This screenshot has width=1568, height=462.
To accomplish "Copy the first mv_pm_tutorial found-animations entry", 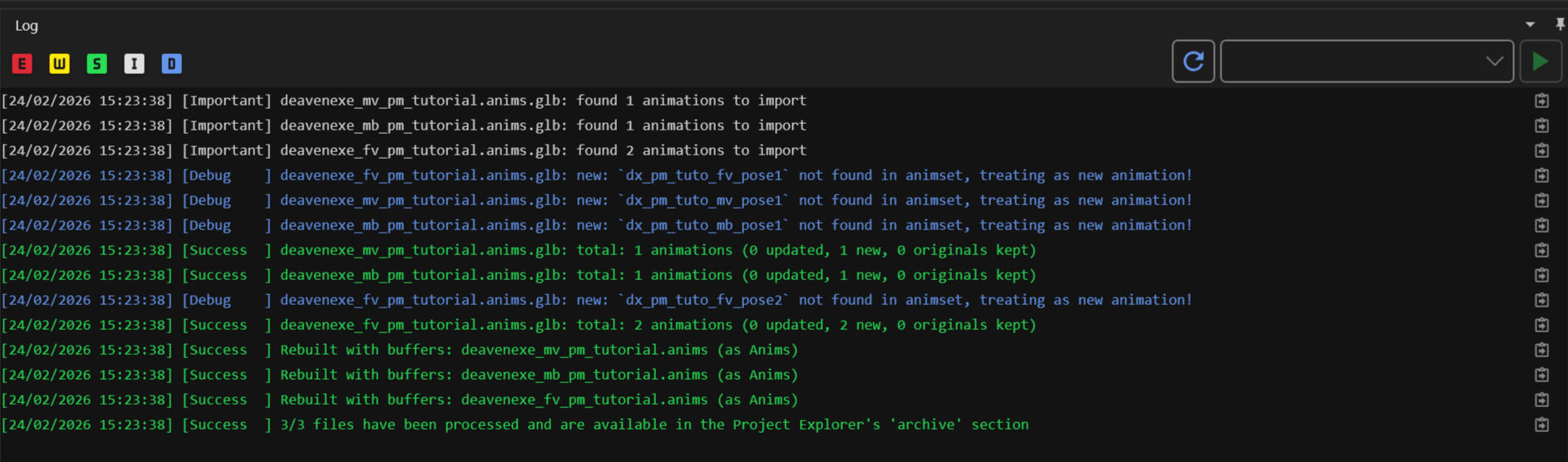I will point(1541,101).
